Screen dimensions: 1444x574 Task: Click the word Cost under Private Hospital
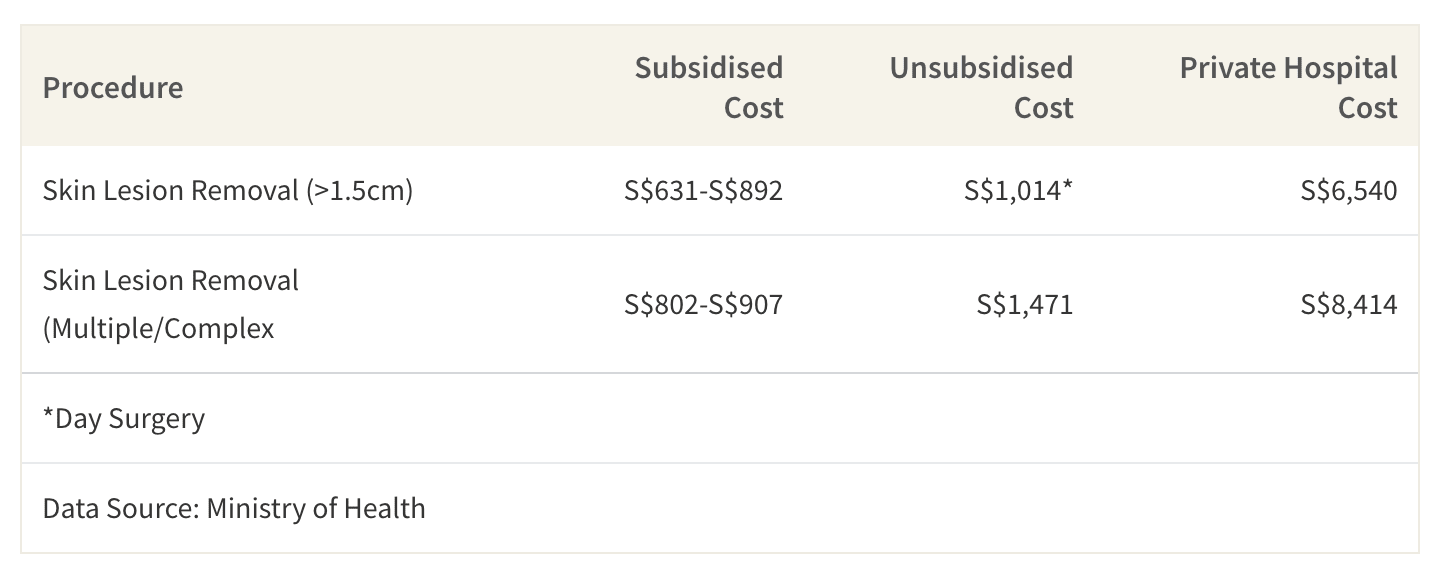1368,108
